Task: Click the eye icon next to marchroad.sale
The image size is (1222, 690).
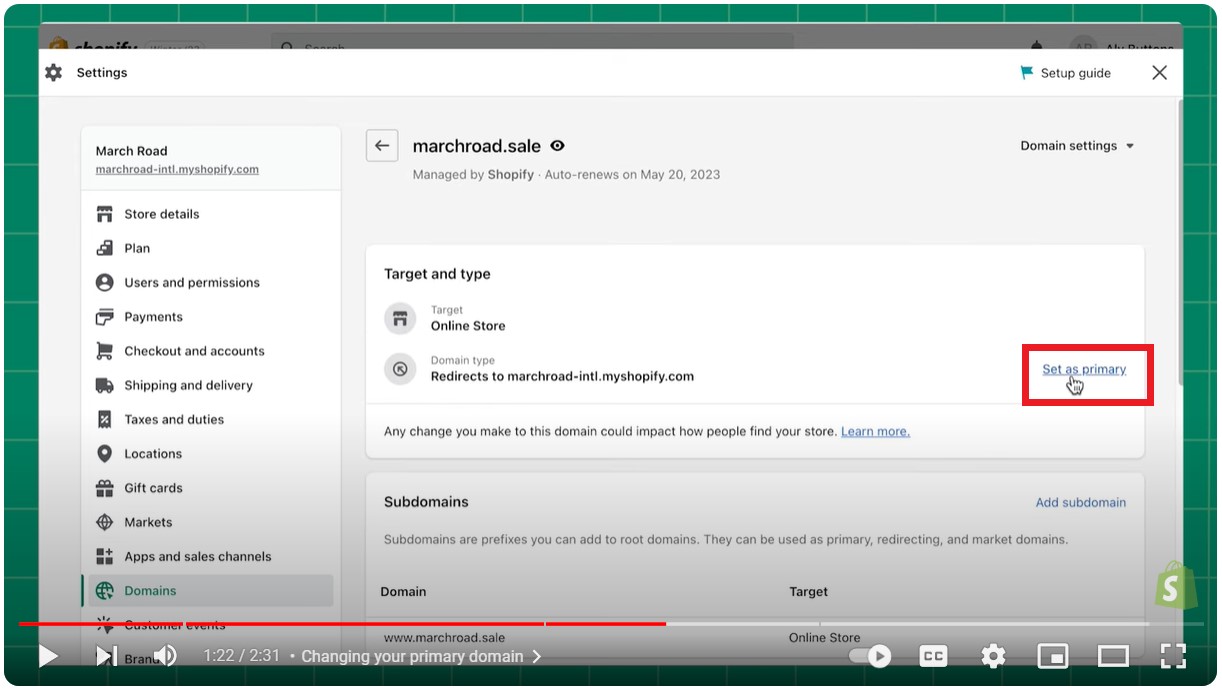Action: [x=558, y=146]
